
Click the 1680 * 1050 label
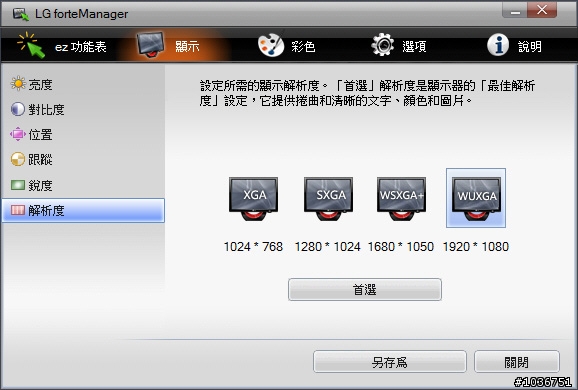click(x=401, y=247)
